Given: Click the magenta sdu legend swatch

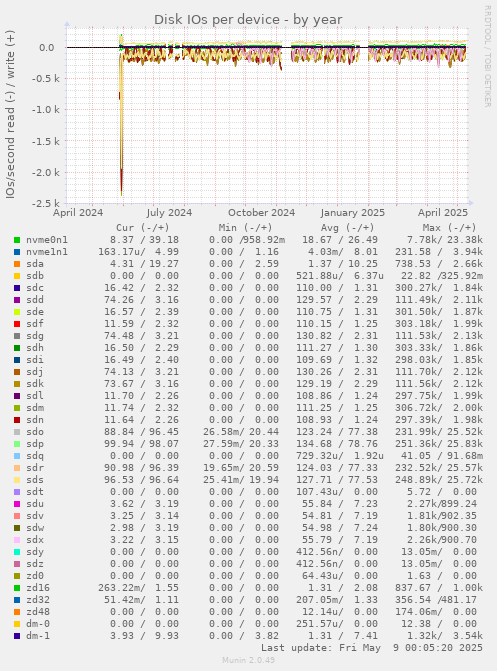Looking at the screenshot, I should 17,504.
